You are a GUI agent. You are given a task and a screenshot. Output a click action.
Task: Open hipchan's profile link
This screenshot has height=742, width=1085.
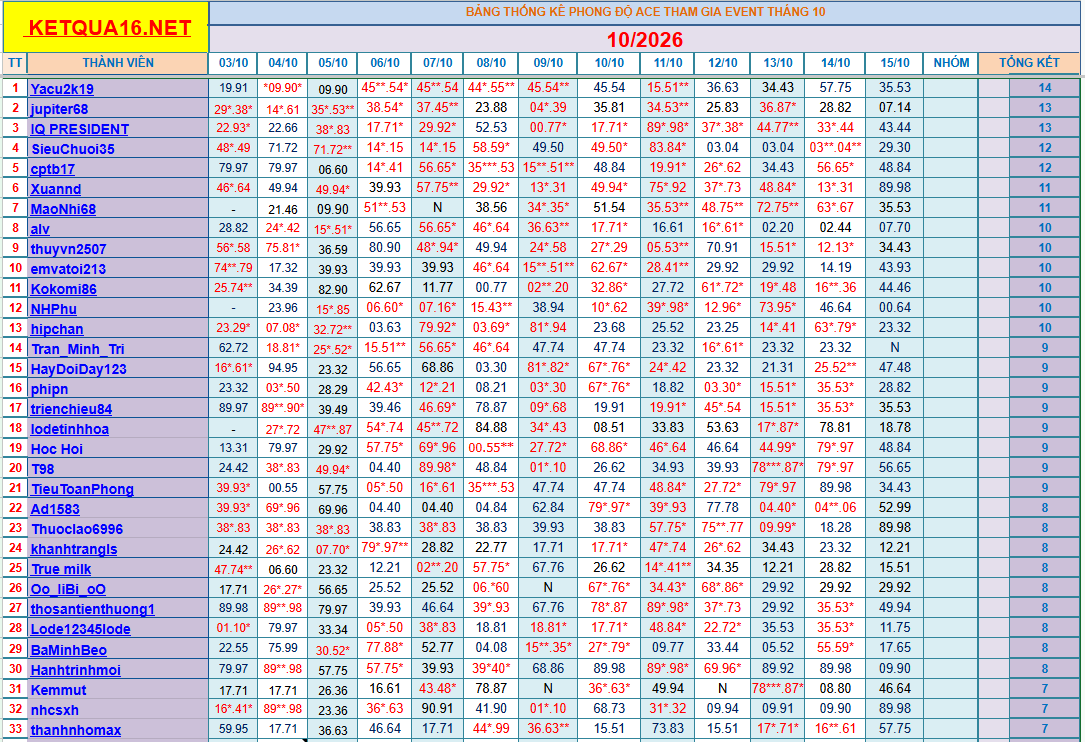57,329
